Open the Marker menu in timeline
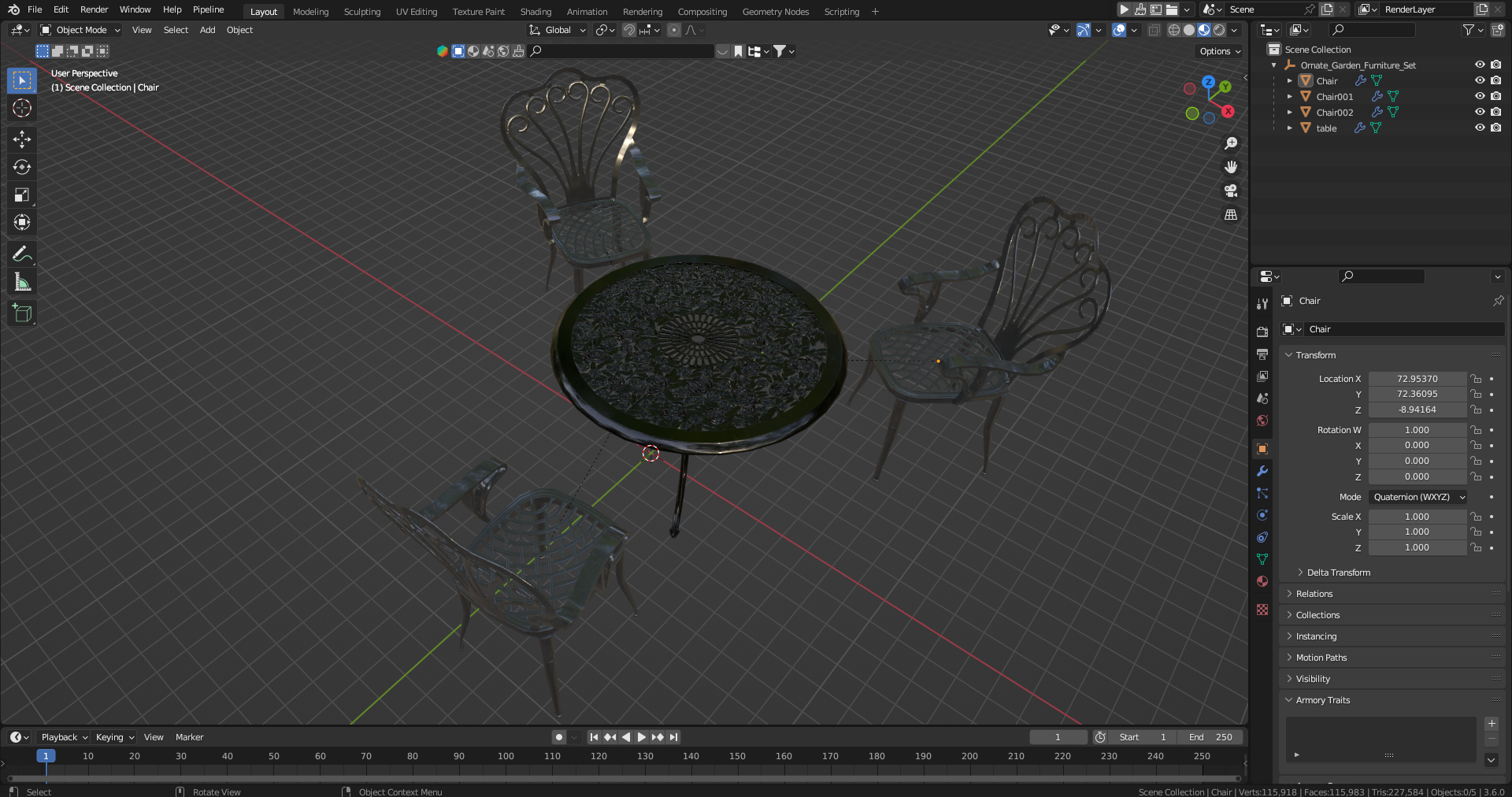The height and width of the screenshot is (797, 1512). (x=189, y=737)
